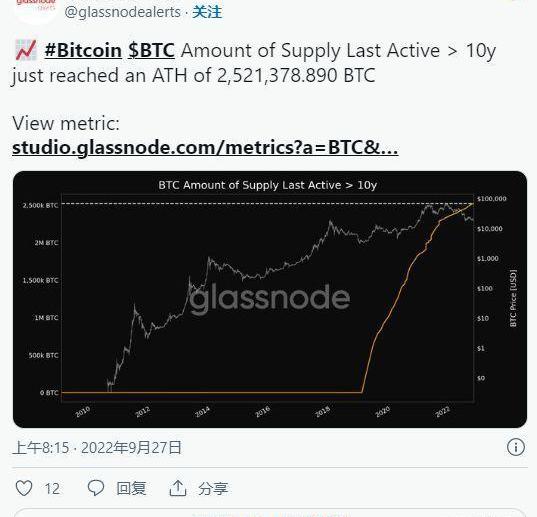Click the heart like icon
This screenshot has width=537, height=517.
[24, 488]
